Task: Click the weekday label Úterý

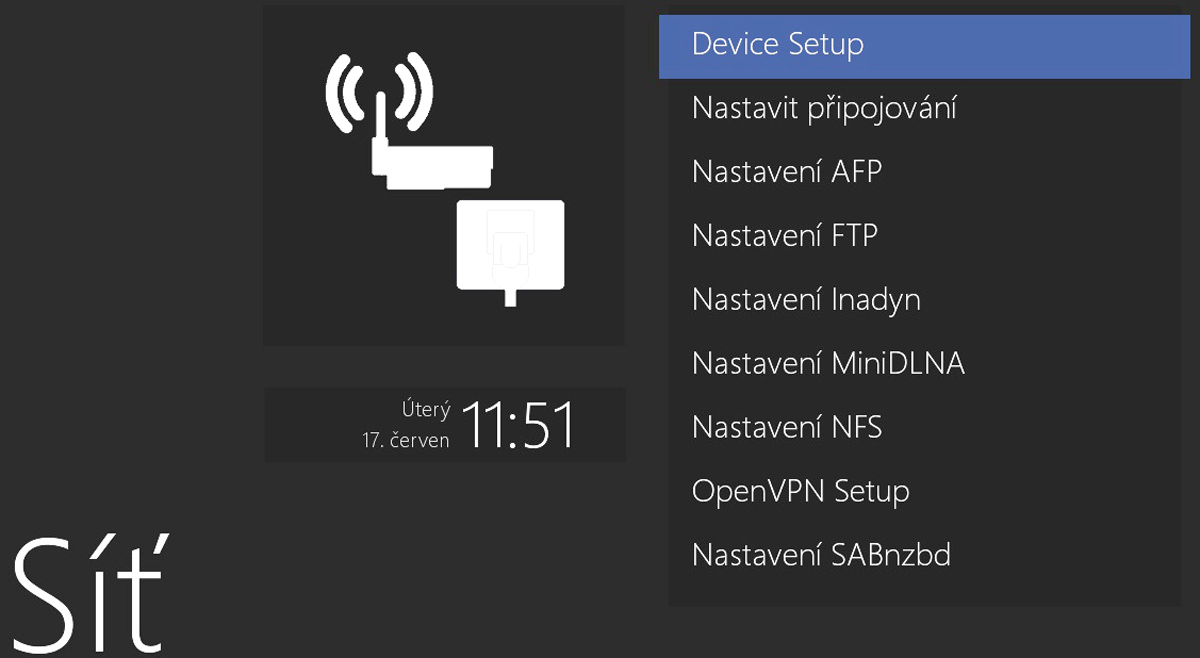Action: pos(426,409)
